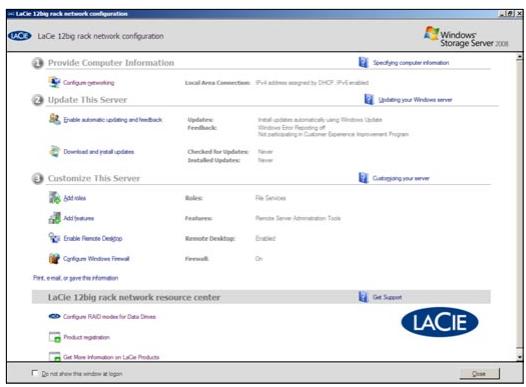Click the Firewall status label
The height and width of the screenshot is (387, 526).
point(197,259)
